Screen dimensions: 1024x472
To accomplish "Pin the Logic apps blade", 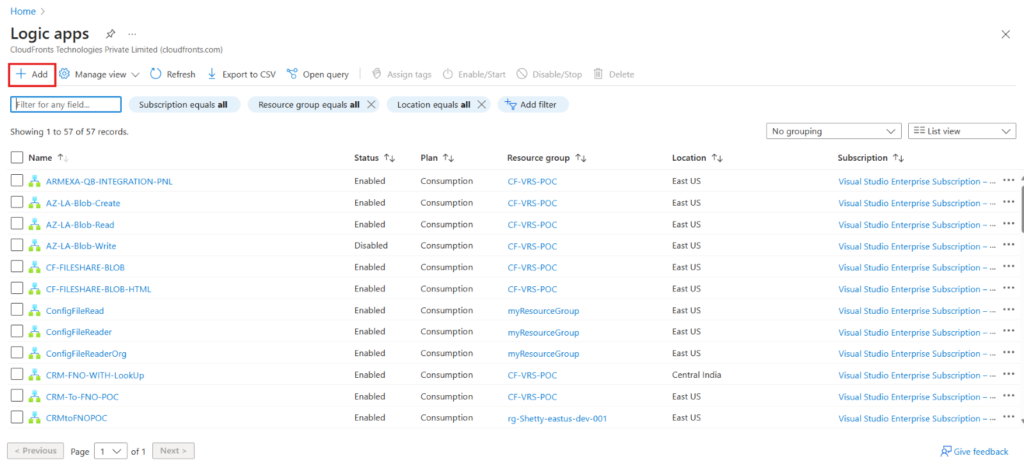I will pyautogui.click(x=110, y=34).
